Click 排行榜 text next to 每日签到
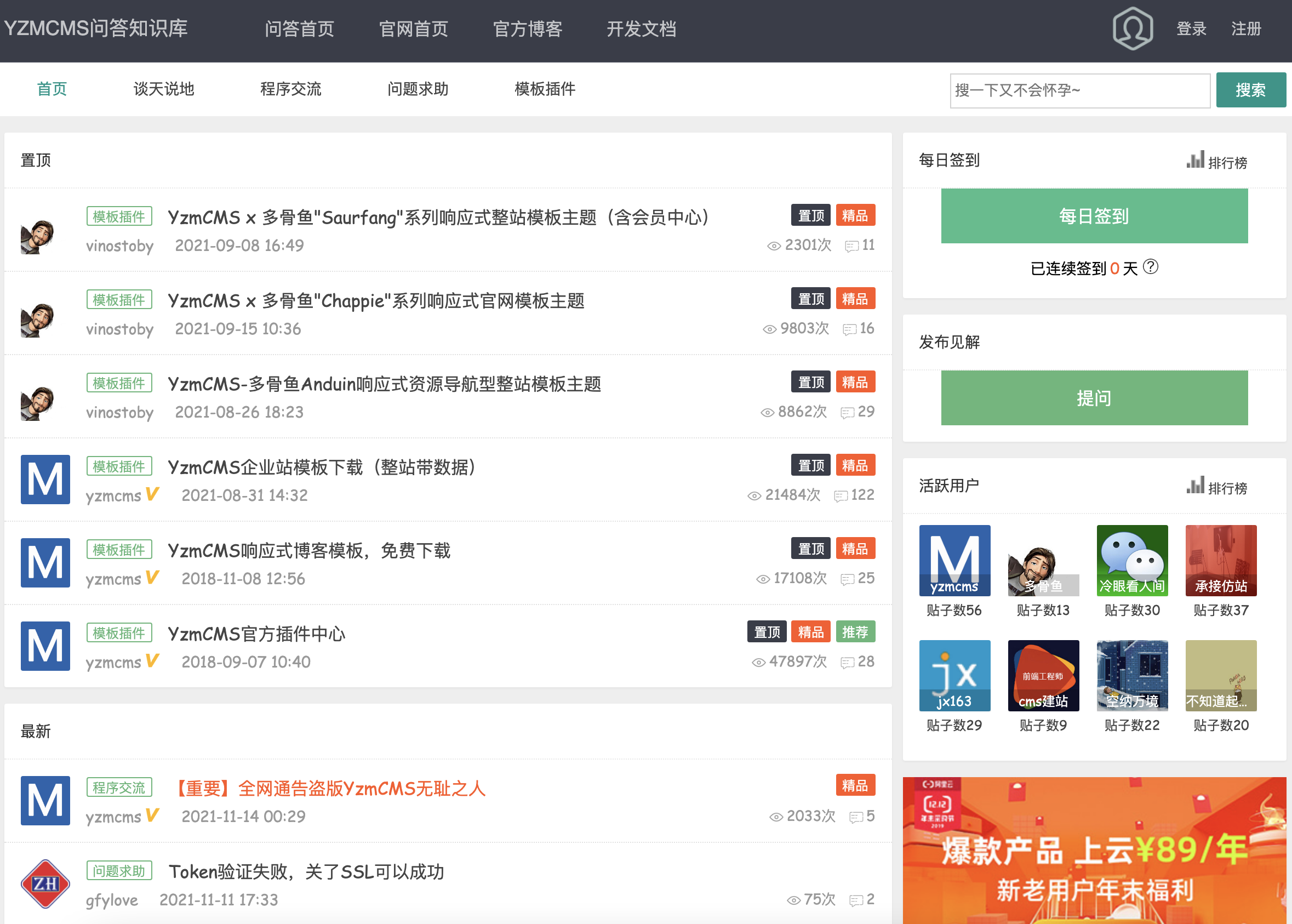Screen dimensions: 1292x924 [x=1228, y=163]
